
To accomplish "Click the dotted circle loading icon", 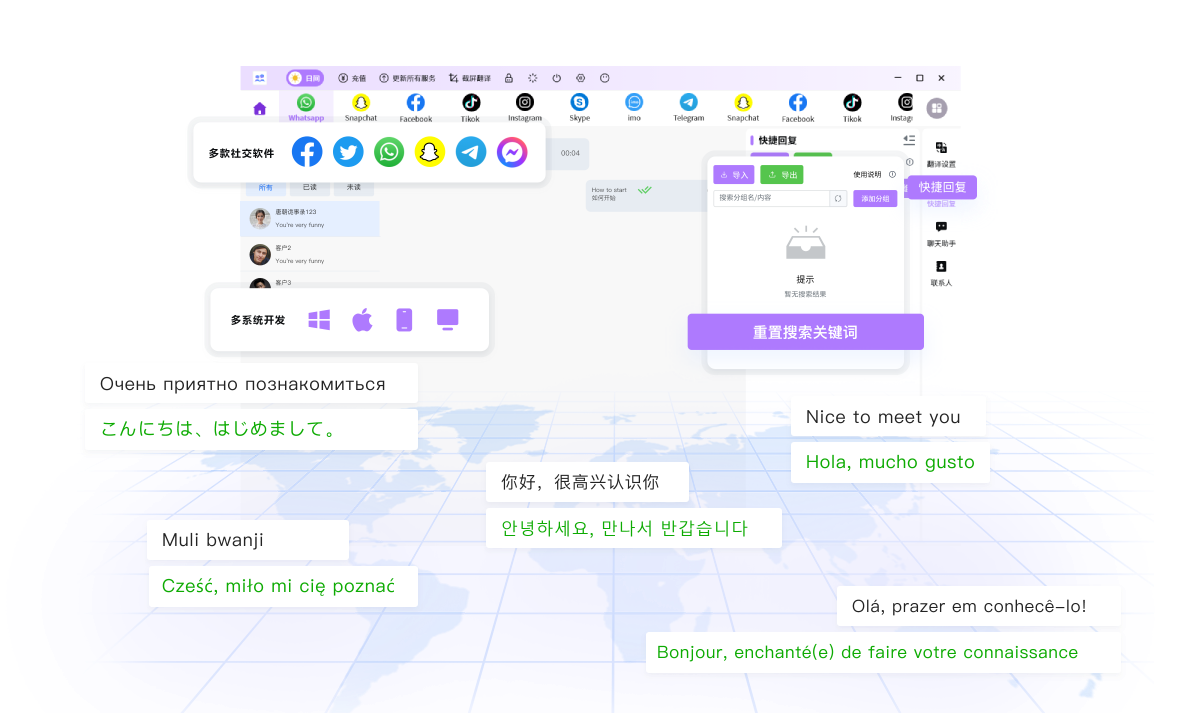I will click(x=533, y=77).
